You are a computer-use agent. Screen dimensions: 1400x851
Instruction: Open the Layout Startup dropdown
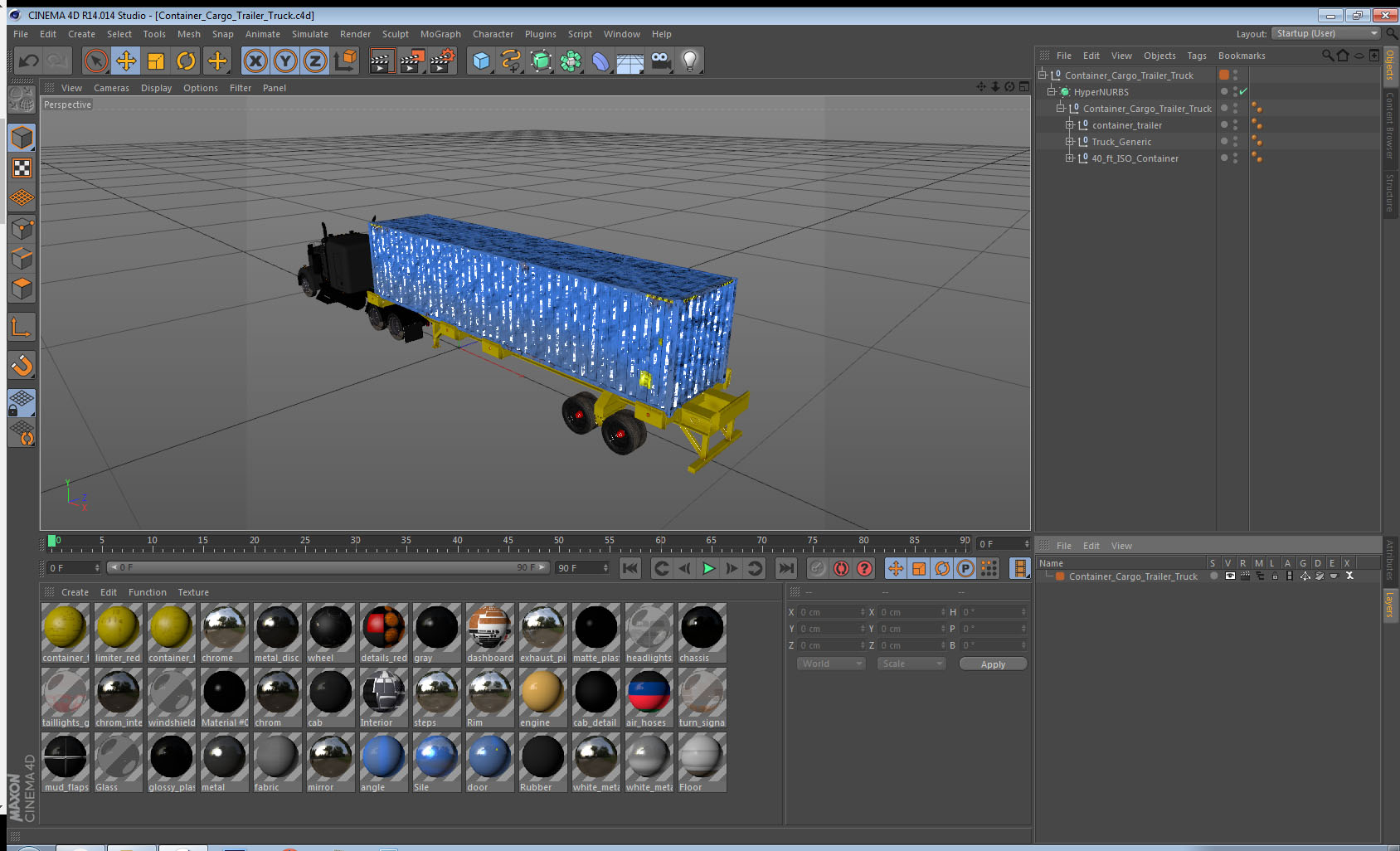click(1327, 33)
